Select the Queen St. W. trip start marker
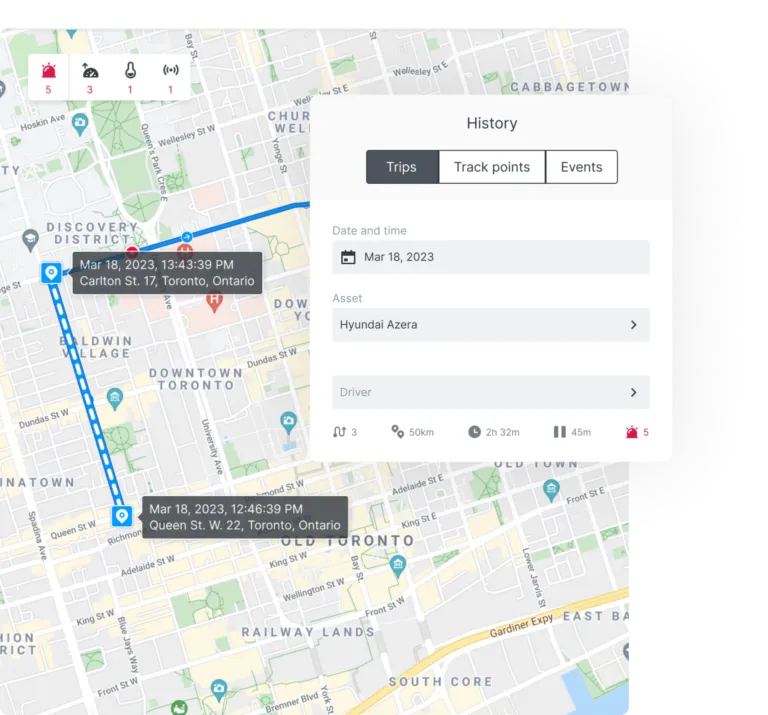This screenshot has width=768, height=715. [122, 516]
